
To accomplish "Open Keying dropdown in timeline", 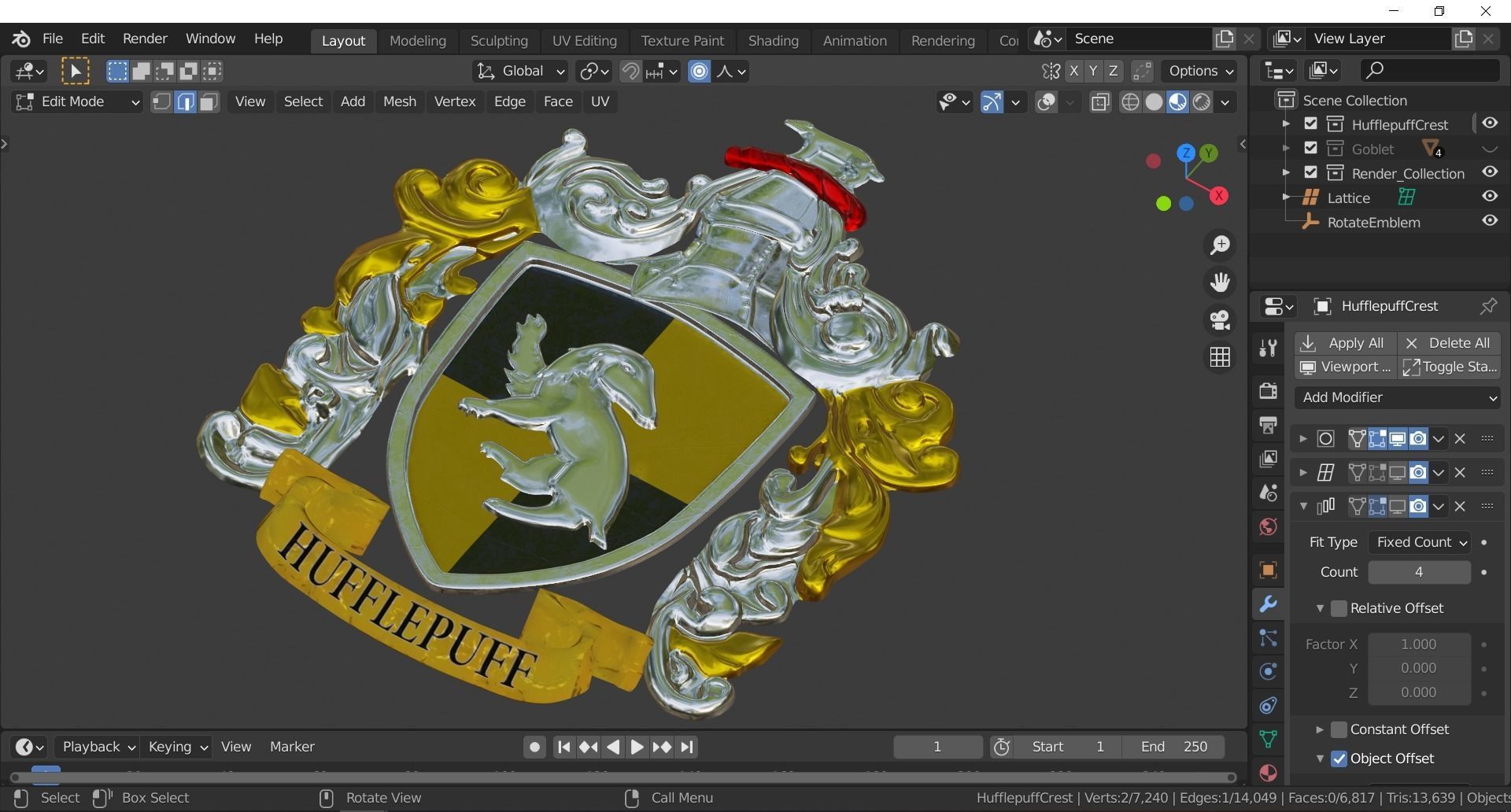I will (x=178, y=747).
